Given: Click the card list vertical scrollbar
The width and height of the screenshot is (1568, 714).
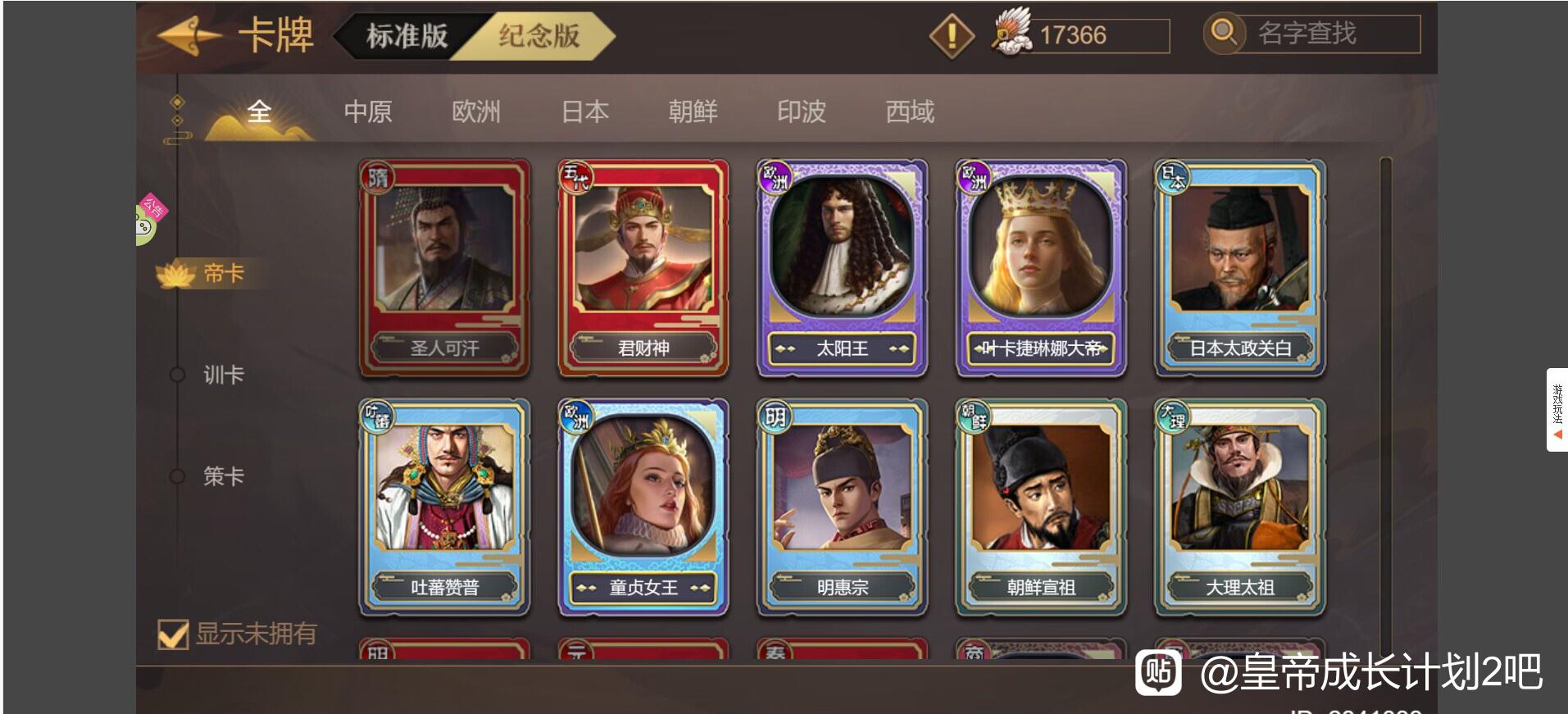Looking at the screenshot, I should click(1386, 406).
